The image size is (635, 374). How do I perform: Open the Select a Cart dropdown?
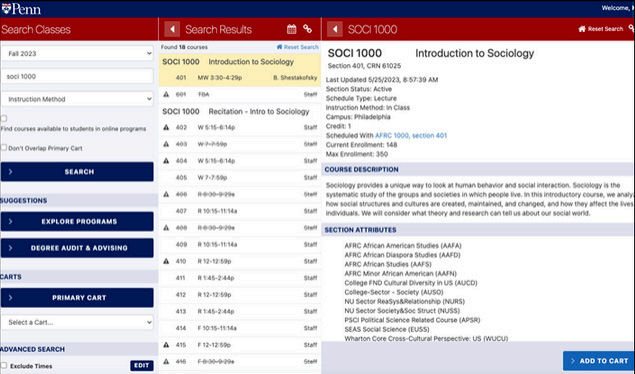[x=77, y=322]
